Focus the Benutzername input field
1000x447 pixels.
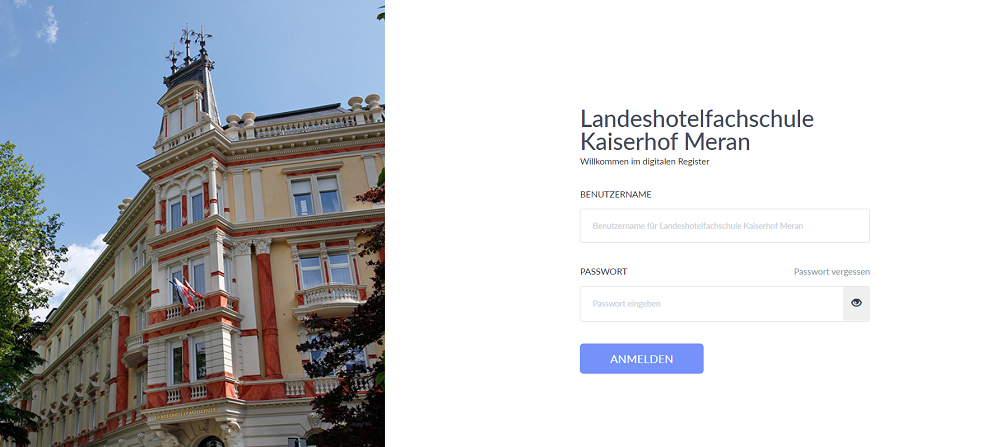[724, 226]
